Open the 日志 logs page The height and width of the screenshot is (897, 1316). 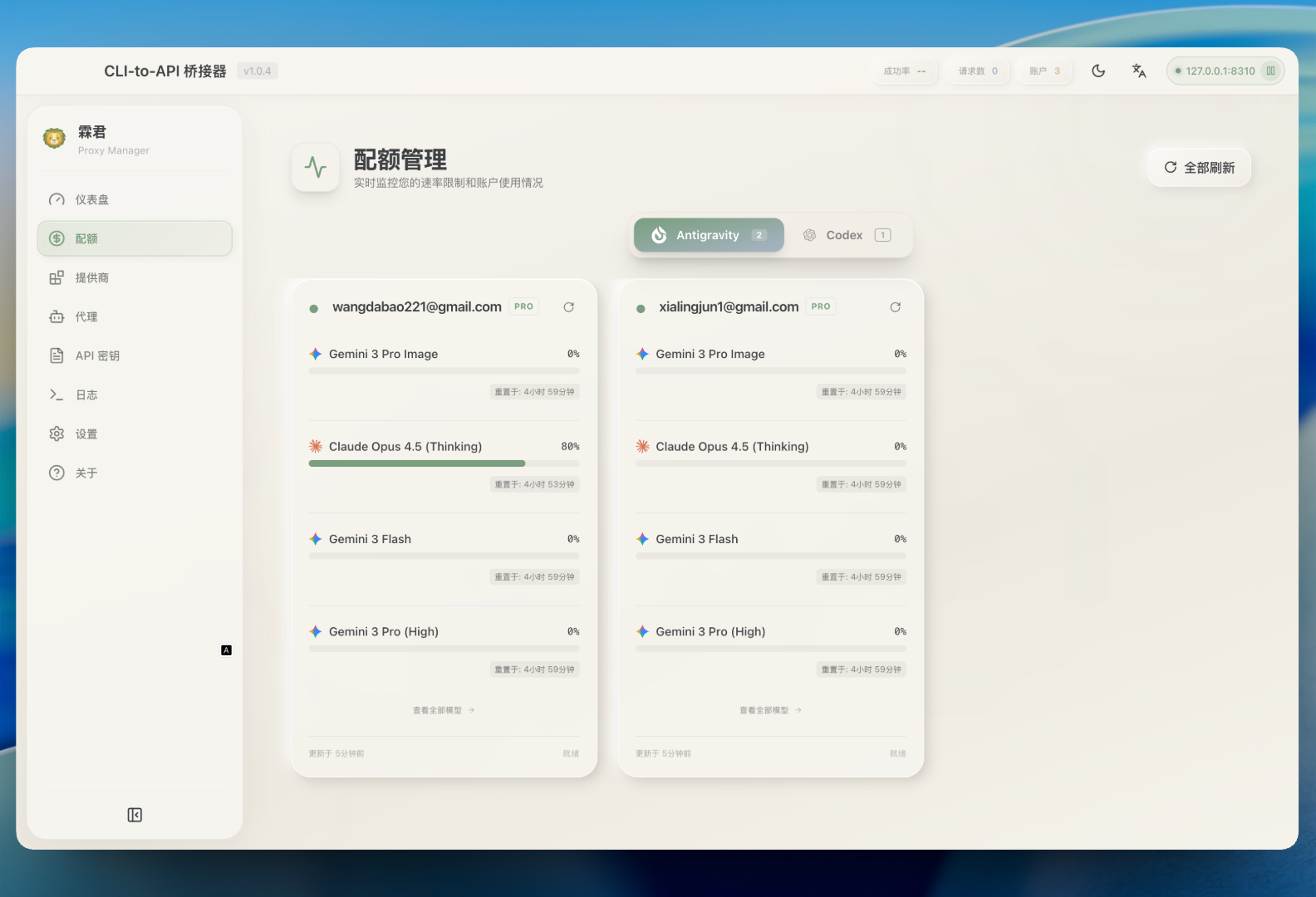pos(86,395)
